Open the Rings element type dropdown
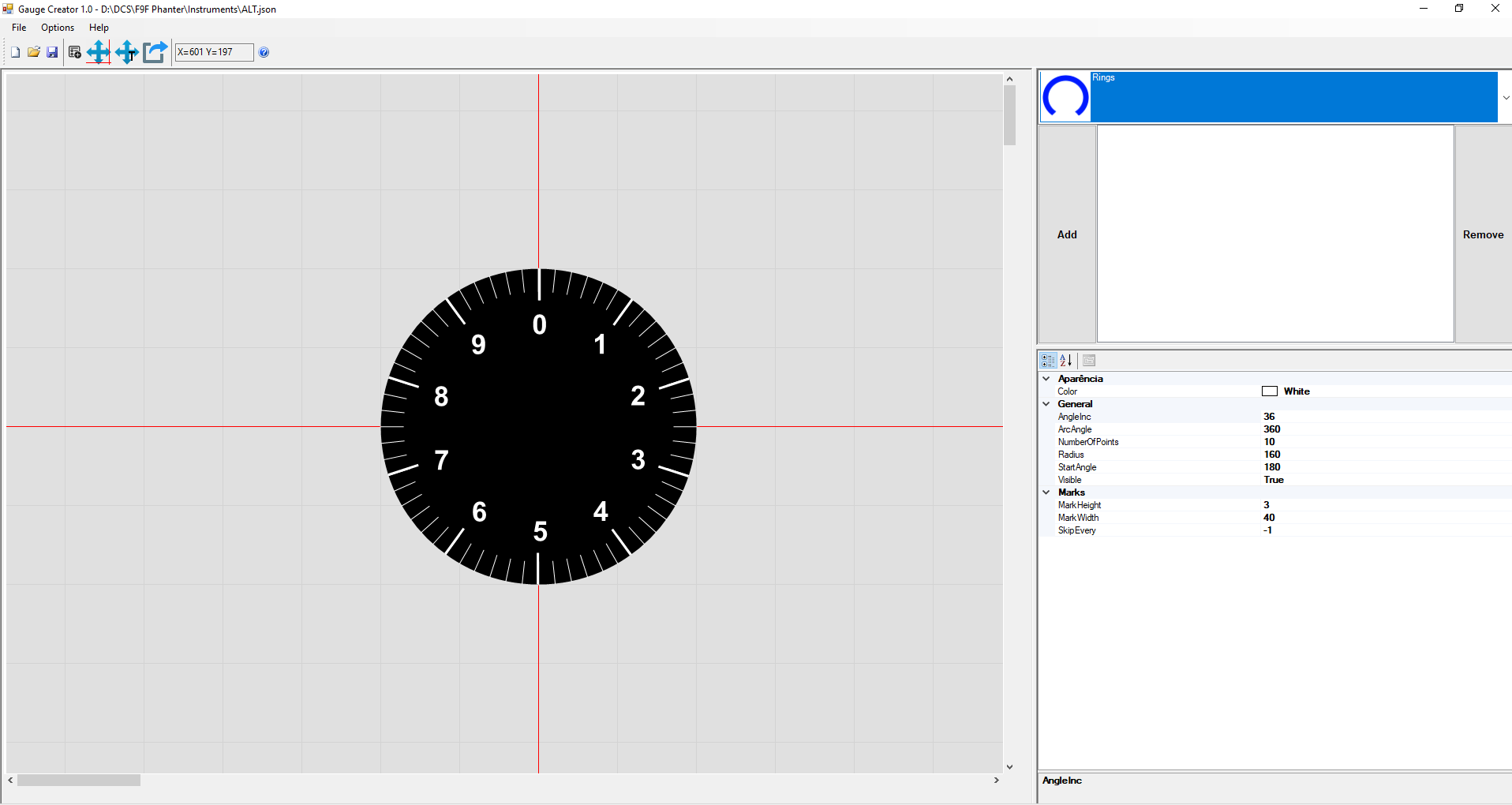This screenshot has height=805, width=1512. point(1506,98)
